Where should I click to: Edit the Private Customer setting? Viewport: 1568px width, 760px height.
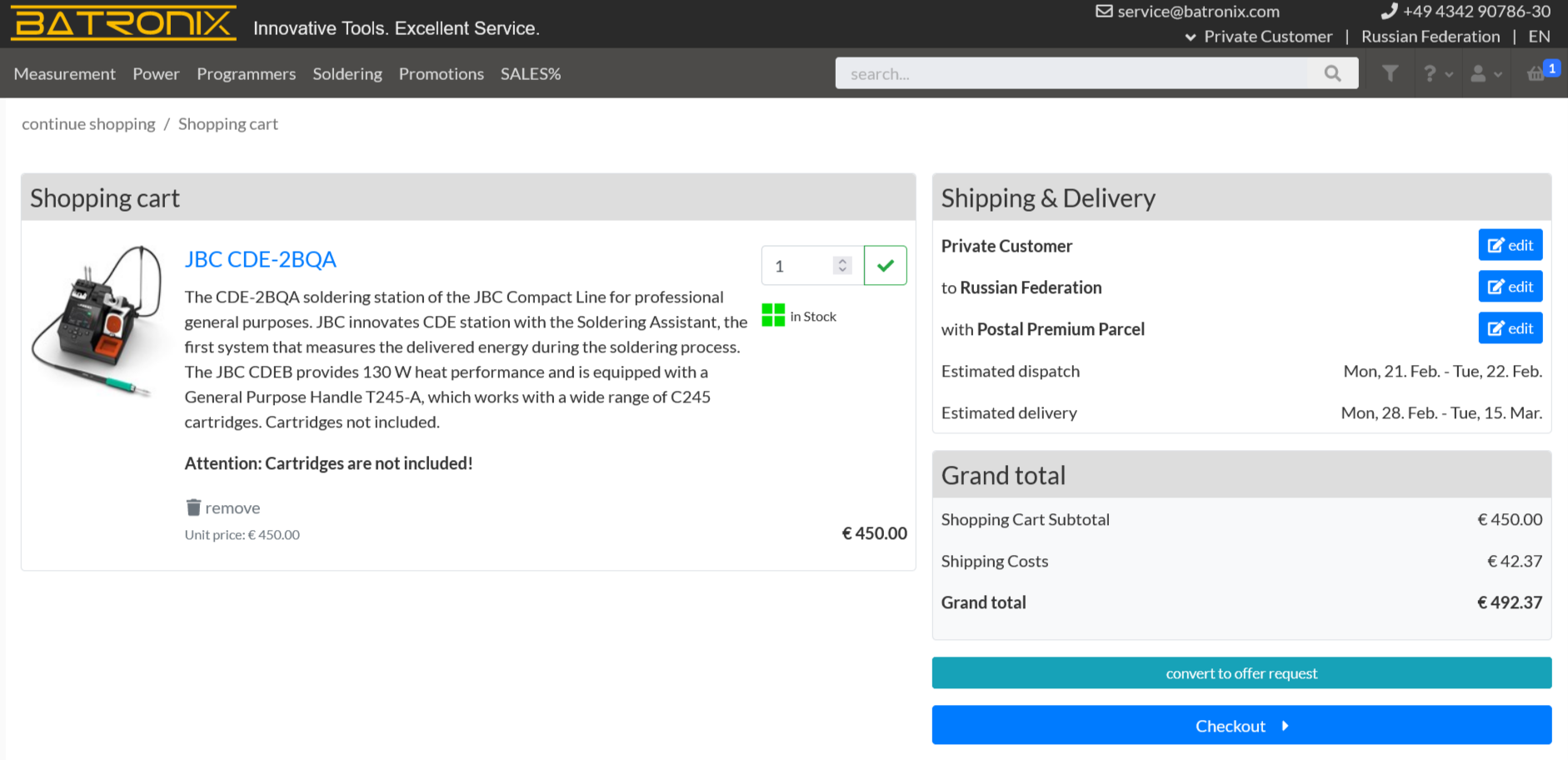[1511, 245]
